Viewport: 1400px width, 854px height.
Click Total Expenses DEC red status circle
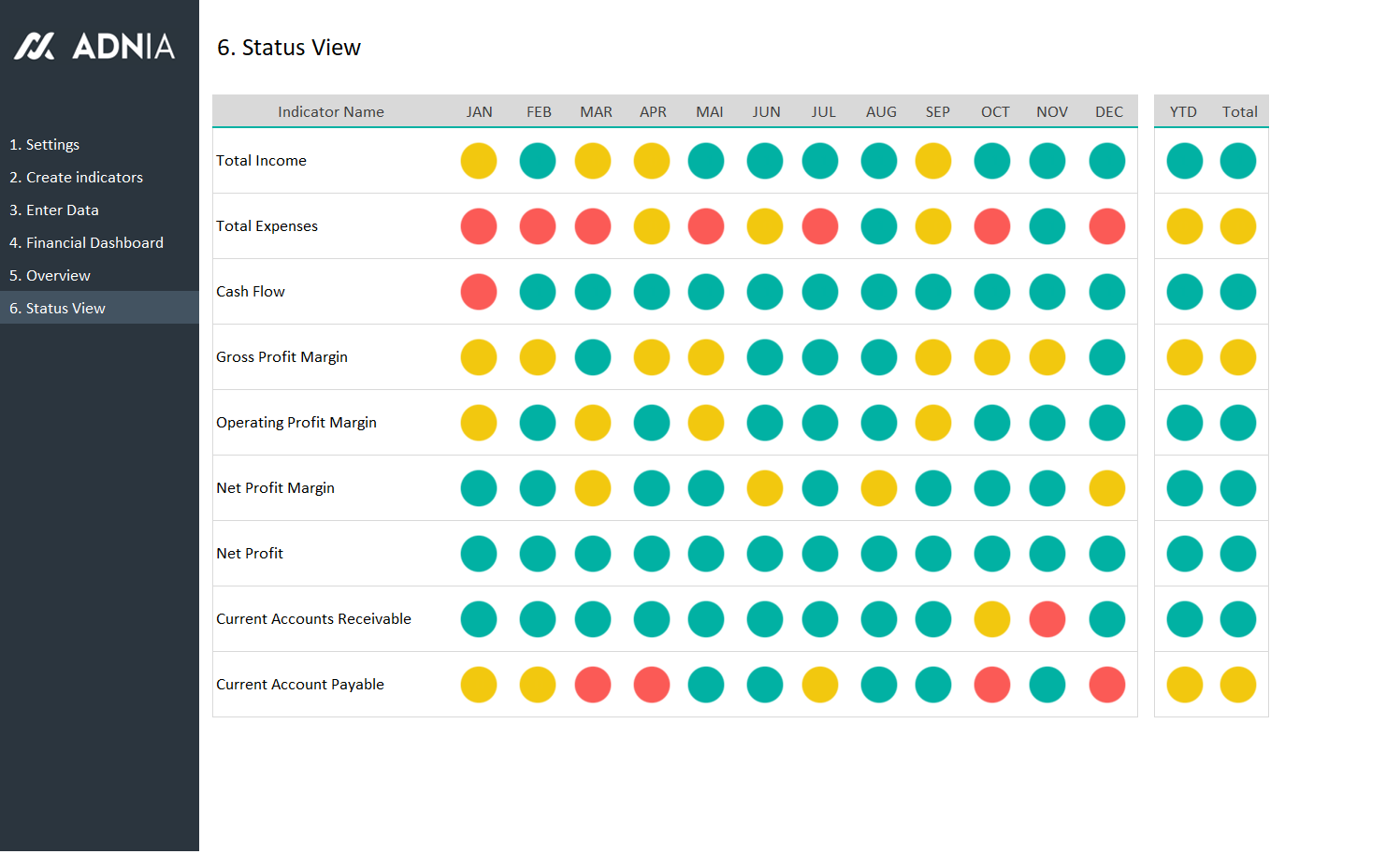coord(1107,226)
